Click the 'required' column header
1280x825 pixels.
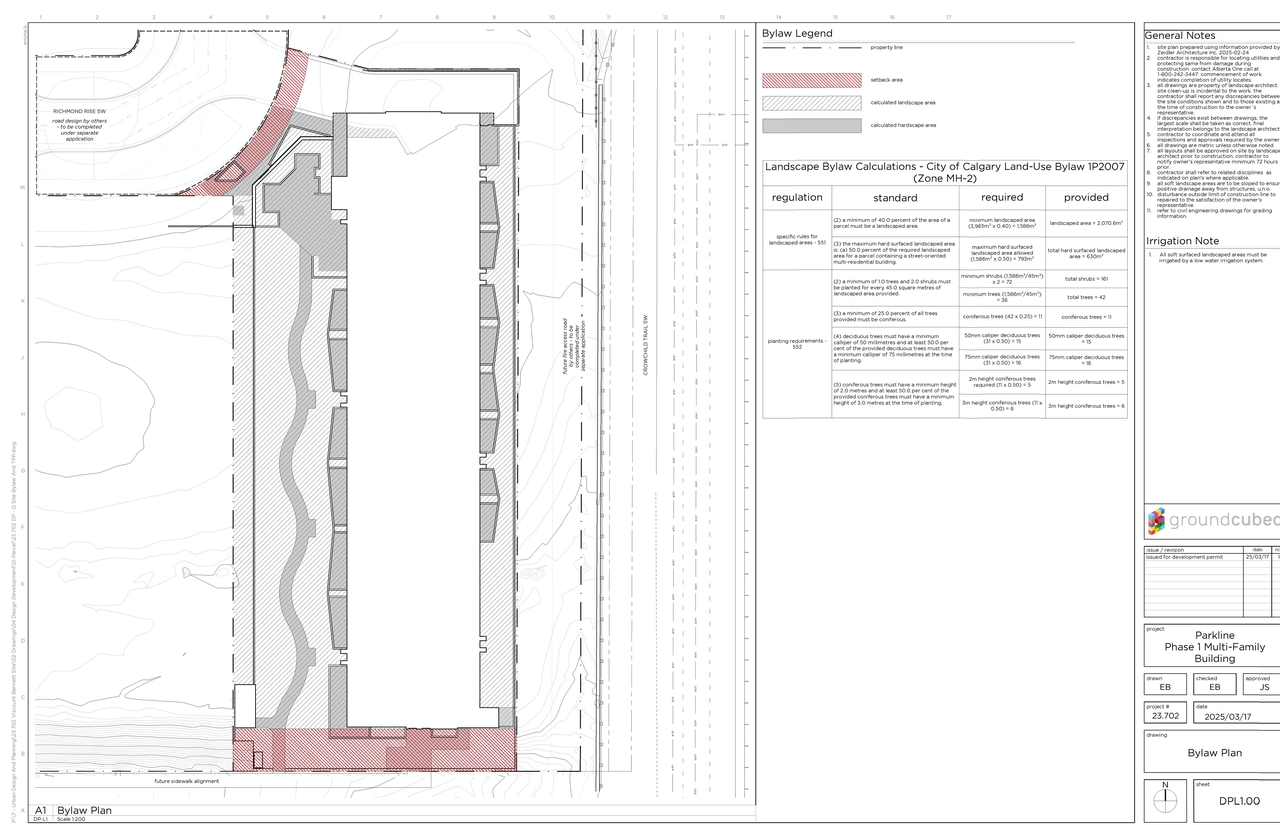click(1002, 198)
